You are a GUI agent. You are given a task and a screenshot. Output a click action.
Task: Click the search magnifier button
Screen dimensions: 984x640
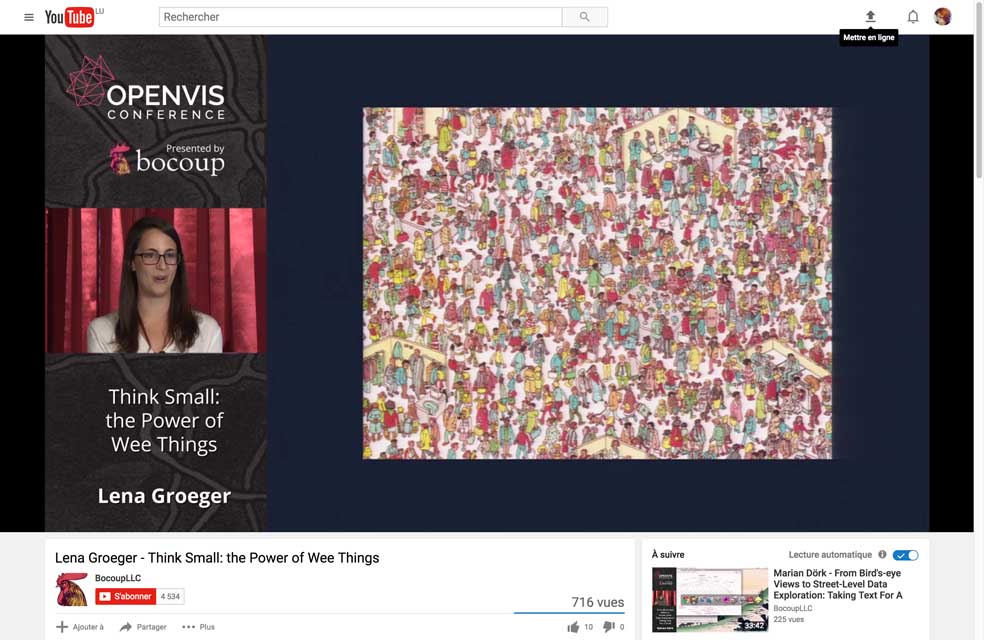[x=584, y=17]
